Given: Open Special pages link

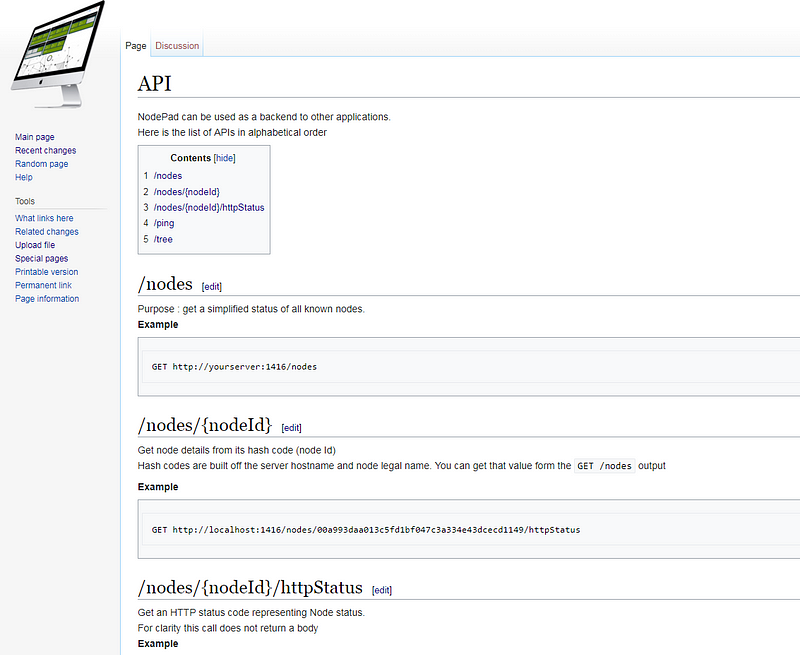Looking at the screenshot, I should [x=41, y=258].
